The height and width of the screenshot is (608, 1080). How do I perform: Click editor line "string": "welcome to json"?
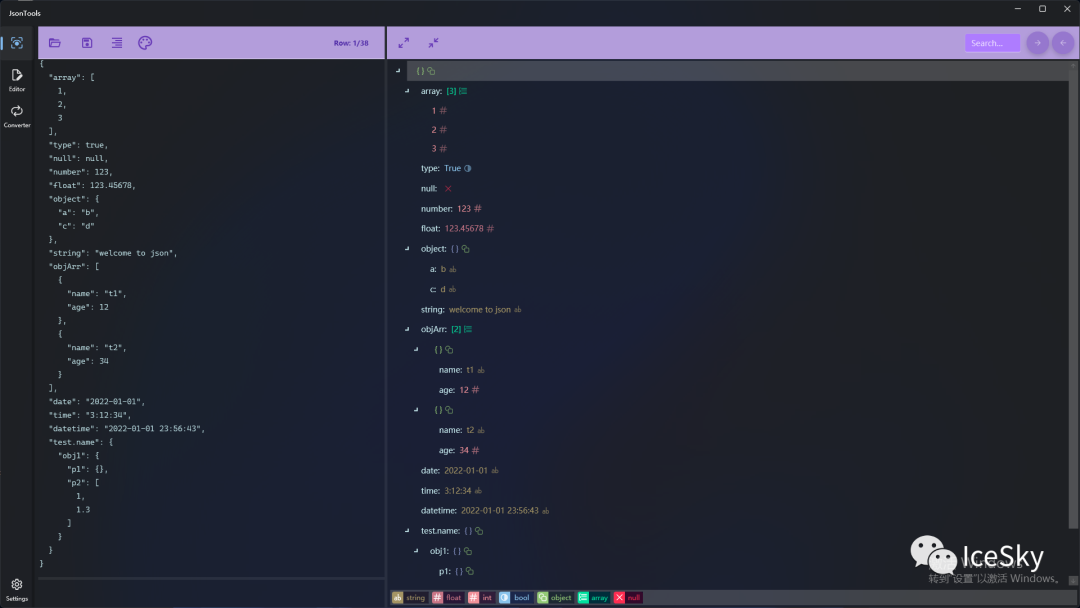click(113, 253)
